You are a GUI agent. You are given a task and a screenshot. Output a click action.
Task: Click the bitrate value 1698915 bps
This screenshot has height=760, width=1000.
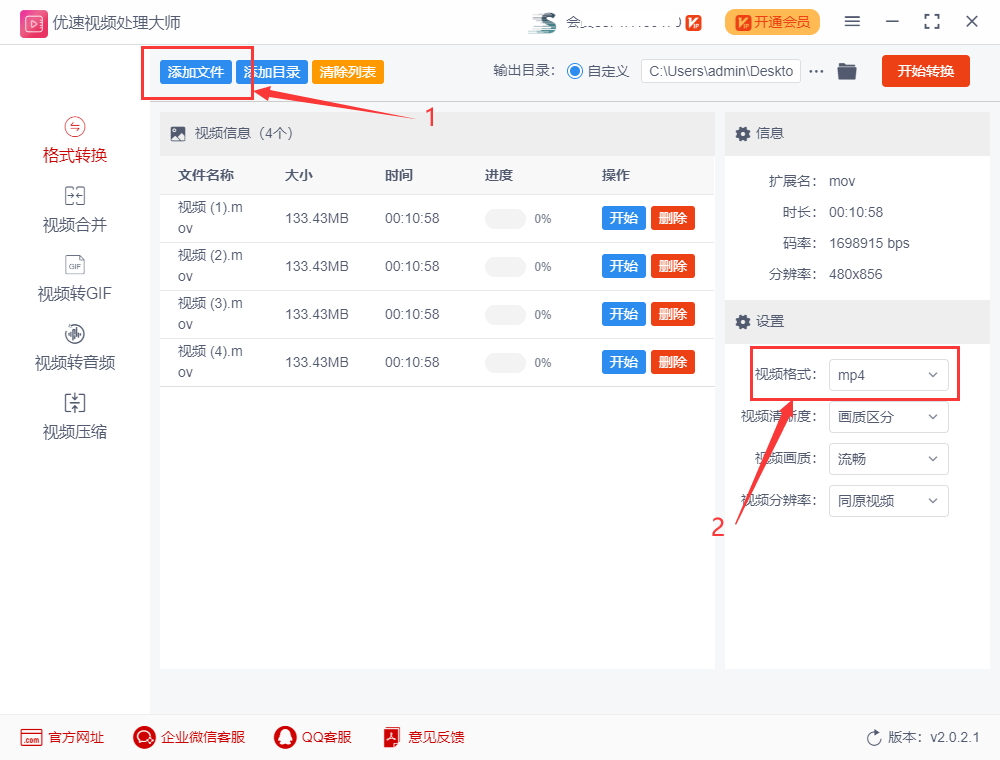coord(869,244)
